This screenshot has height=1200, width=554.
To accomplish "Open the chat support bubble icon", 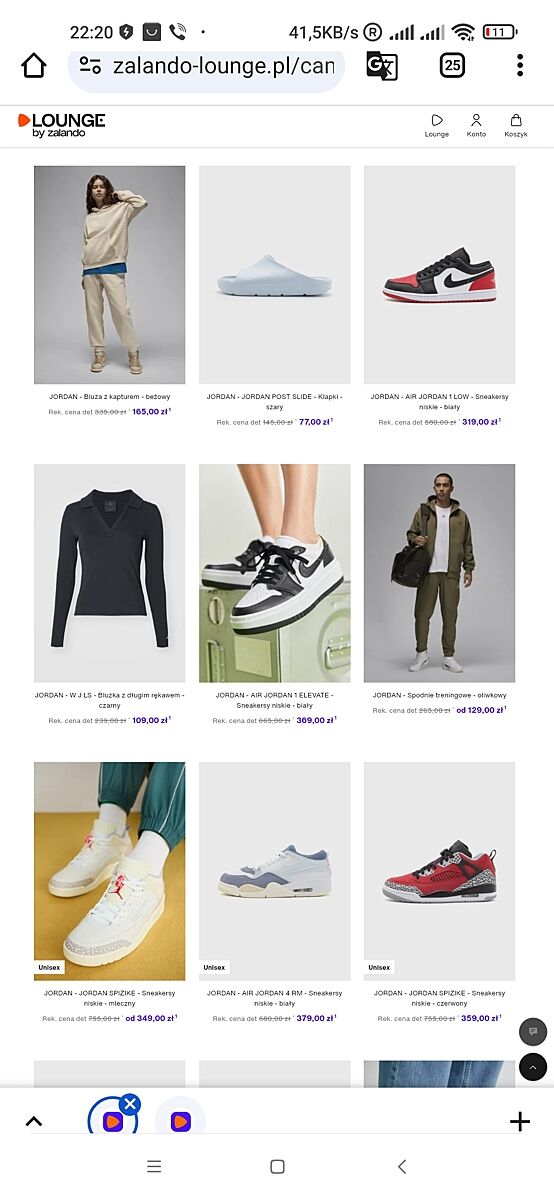I will [x=533, y=1031].
